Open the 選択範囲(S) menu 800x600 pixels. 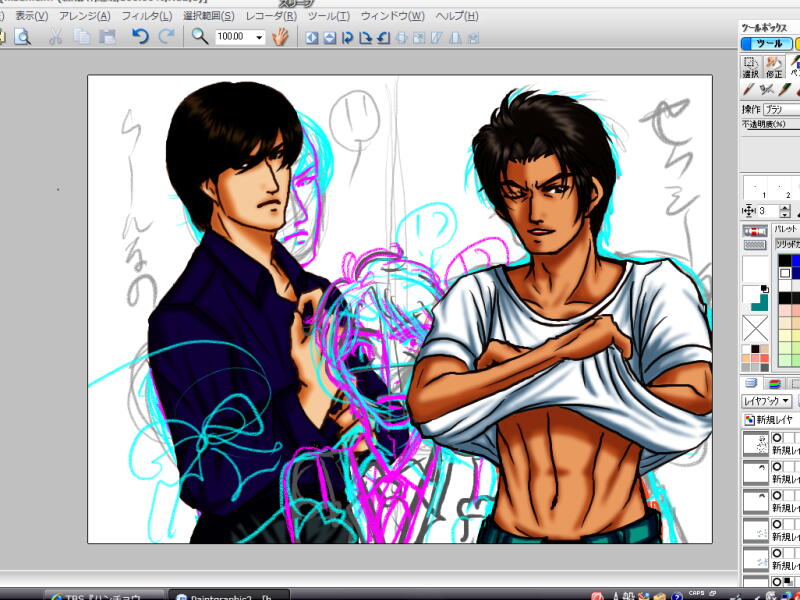[x=209, y=16]
